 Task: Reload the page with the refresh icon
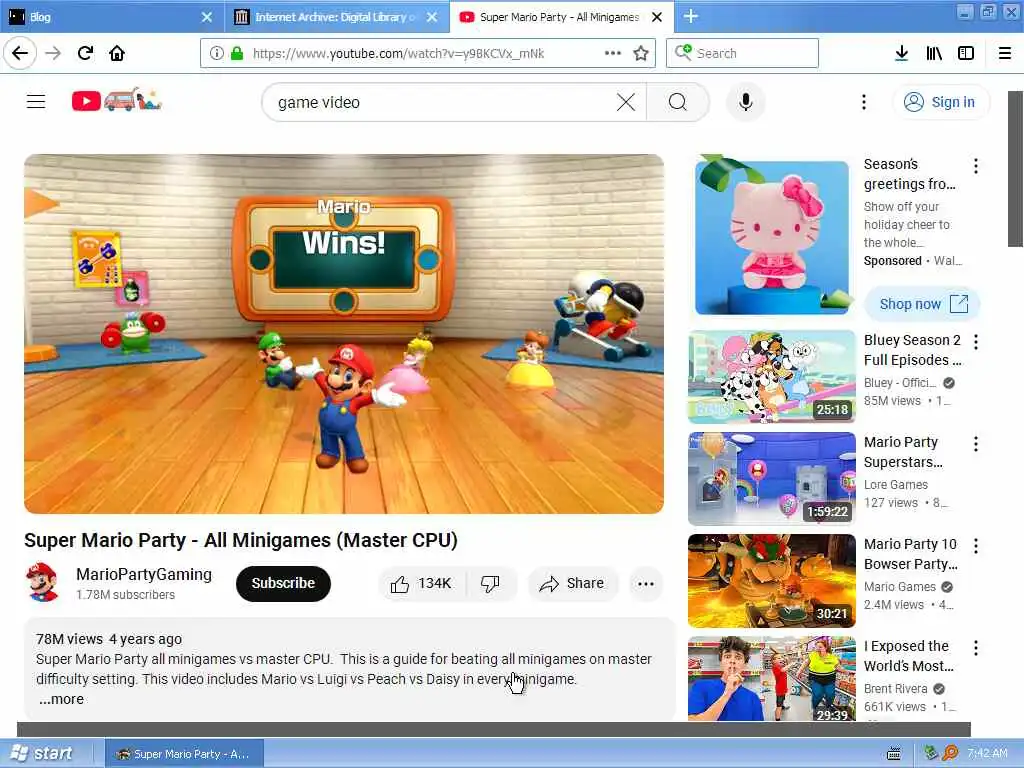coord(85,53)
